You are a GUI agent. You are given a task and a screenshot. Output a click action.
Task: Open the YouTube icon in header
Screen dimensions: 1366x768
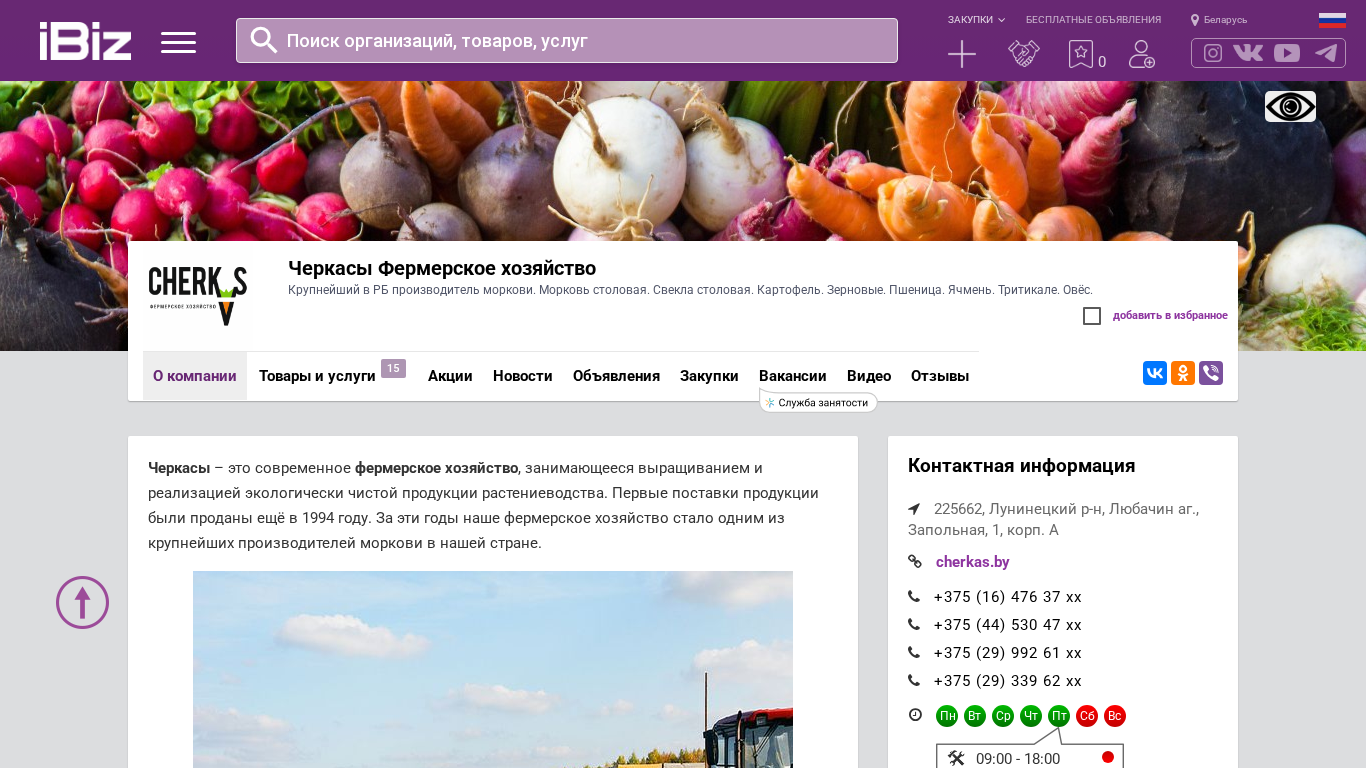[1287, 53]
